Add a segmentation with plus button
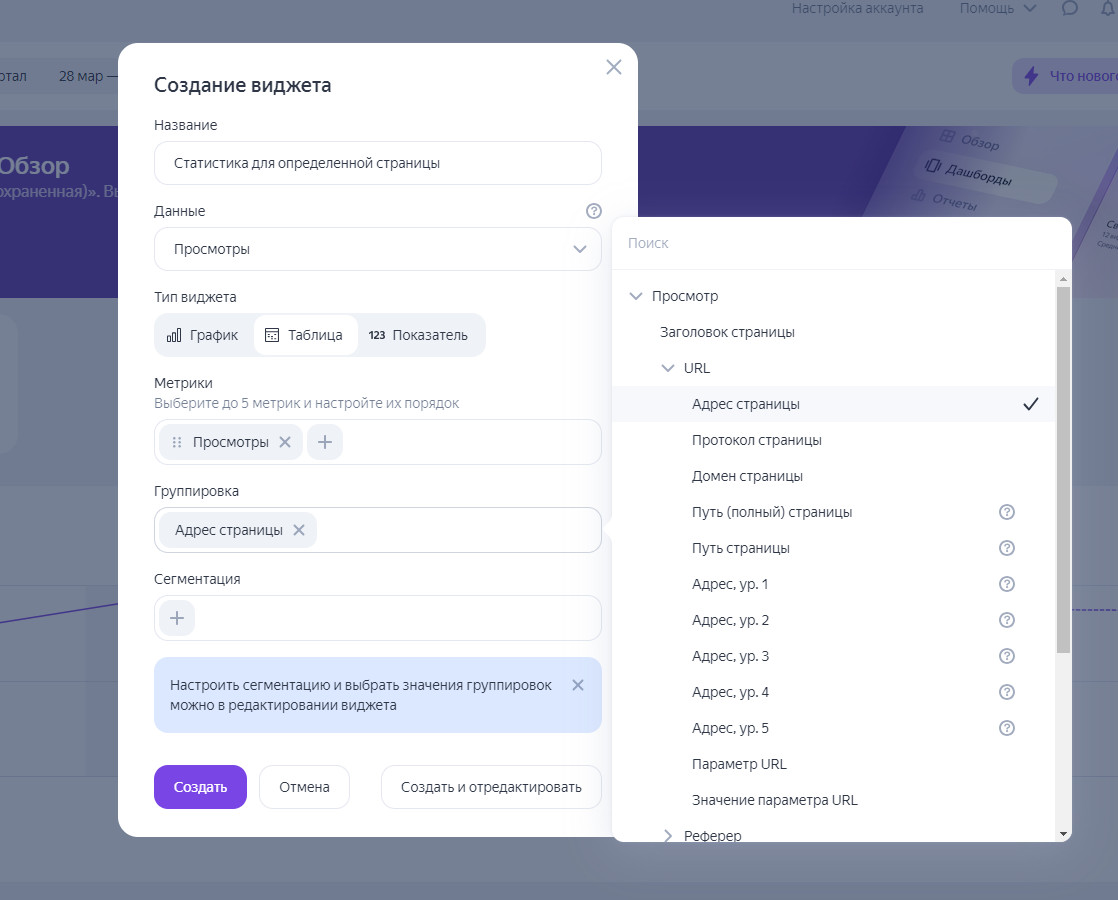Viewport: 1118px width, 900px height. pyautogui.click(x=177, y=618)
